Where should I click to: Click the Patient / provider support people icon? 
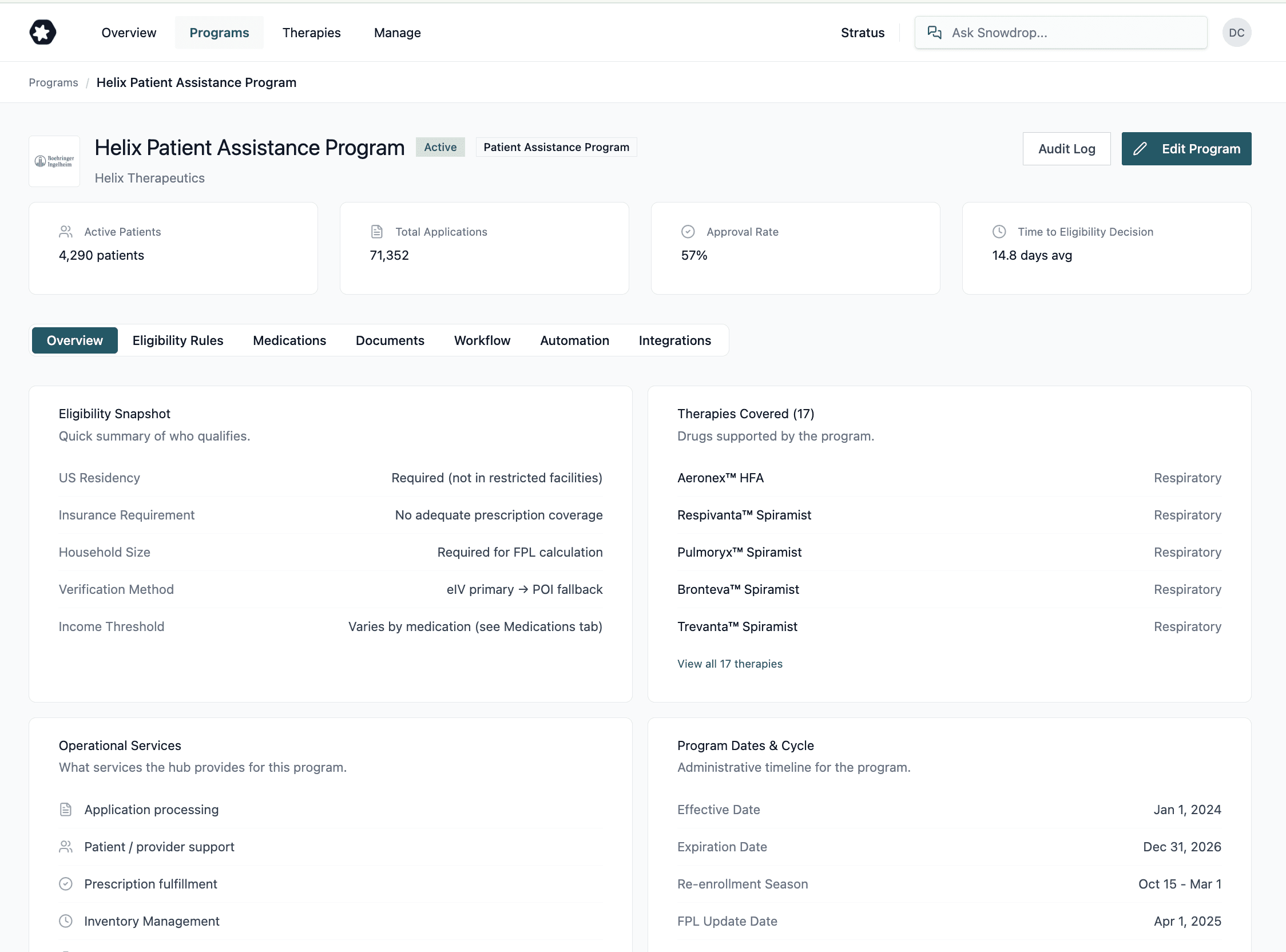click(x=65, y=847)
